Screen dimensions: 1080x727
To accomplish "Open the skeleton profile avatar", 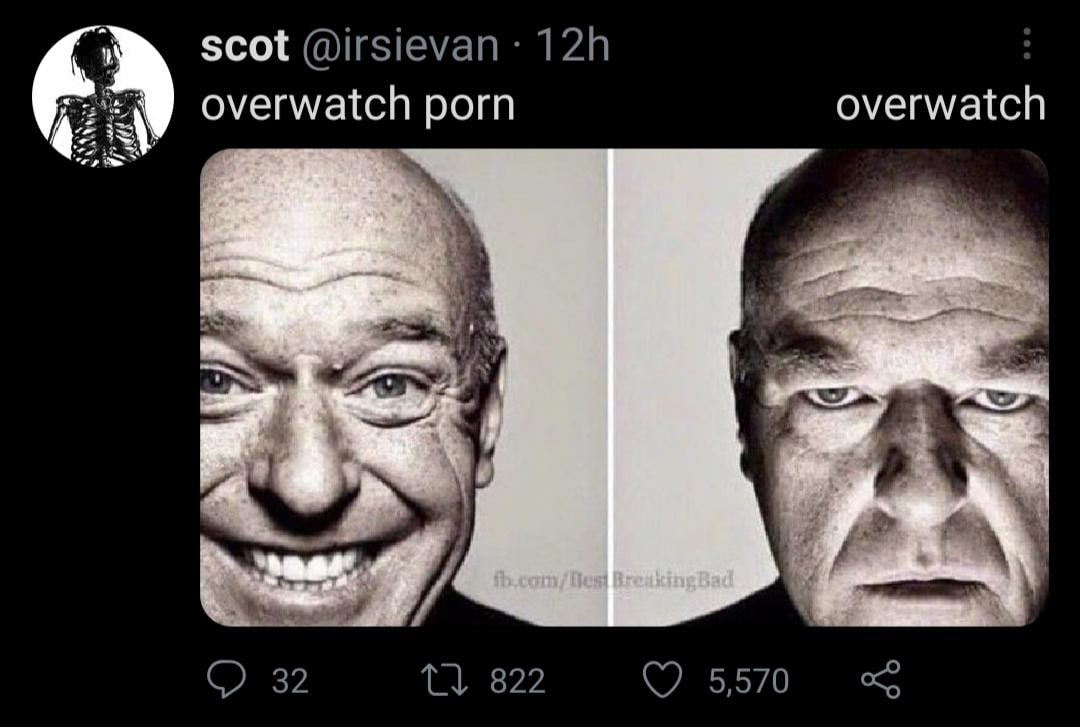I will (103, 96).
